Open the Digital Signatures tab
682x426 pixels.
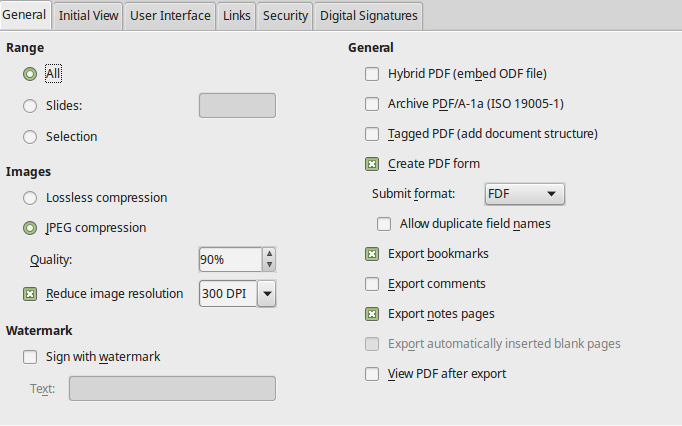coord(368,16)
